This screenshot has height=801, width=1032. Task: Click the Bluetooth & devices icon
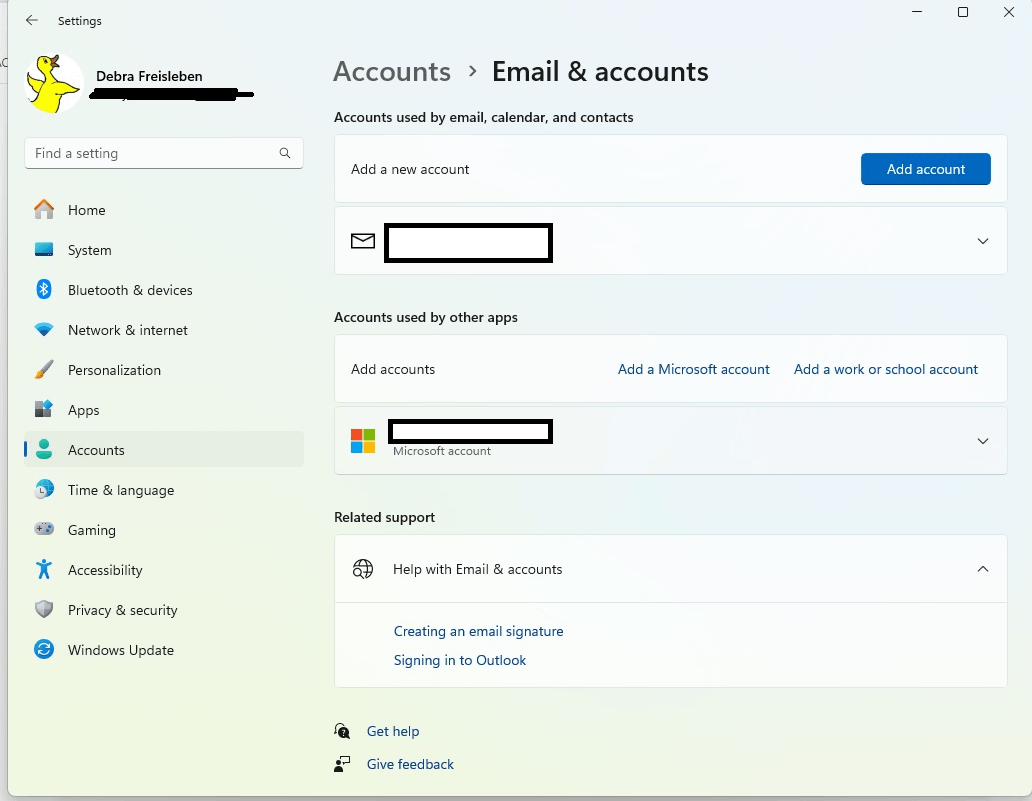[44, 289]
